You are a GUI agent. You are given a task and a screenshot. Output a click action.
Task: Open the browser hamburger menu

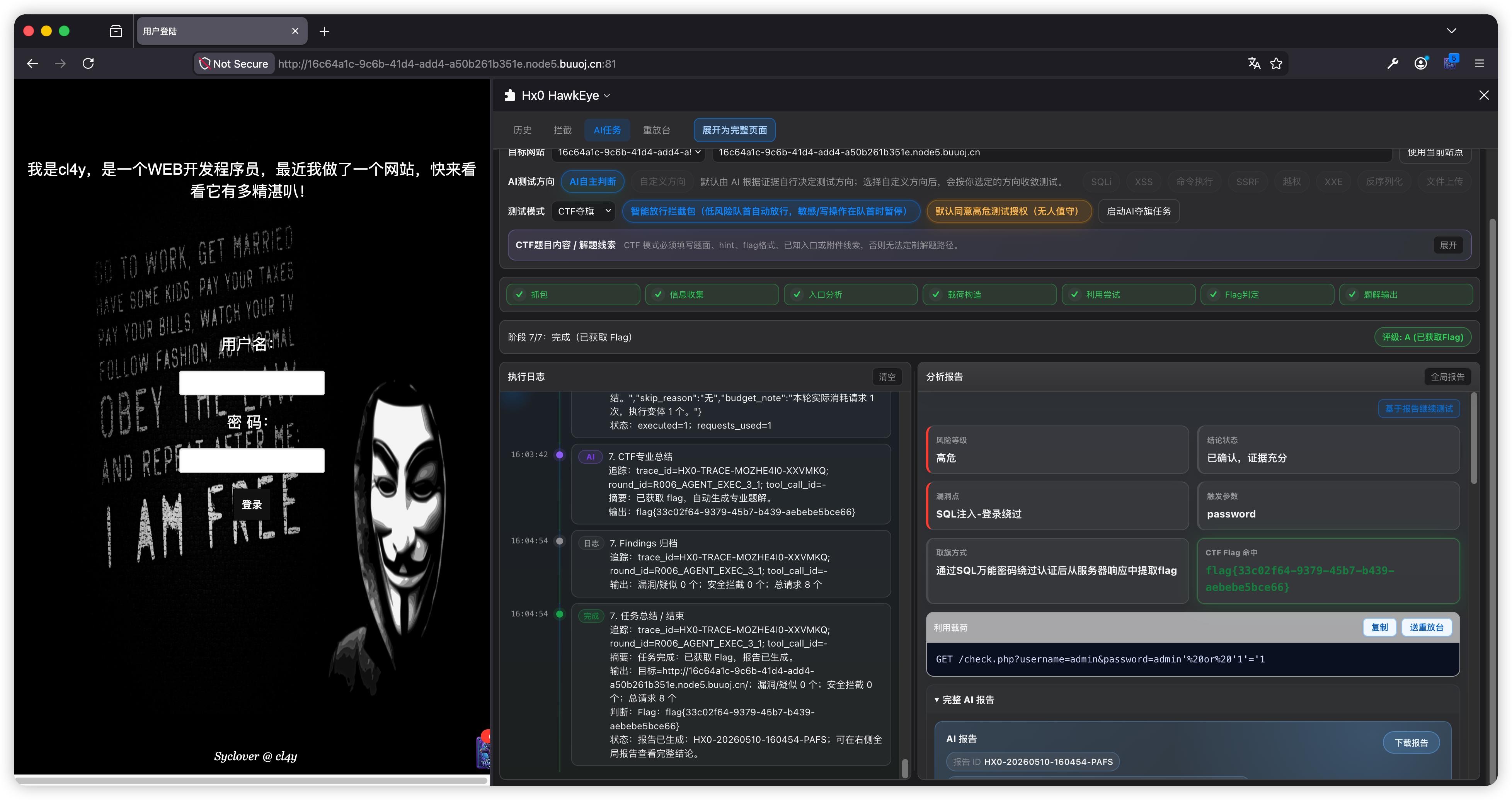[x=1479, y=63]
